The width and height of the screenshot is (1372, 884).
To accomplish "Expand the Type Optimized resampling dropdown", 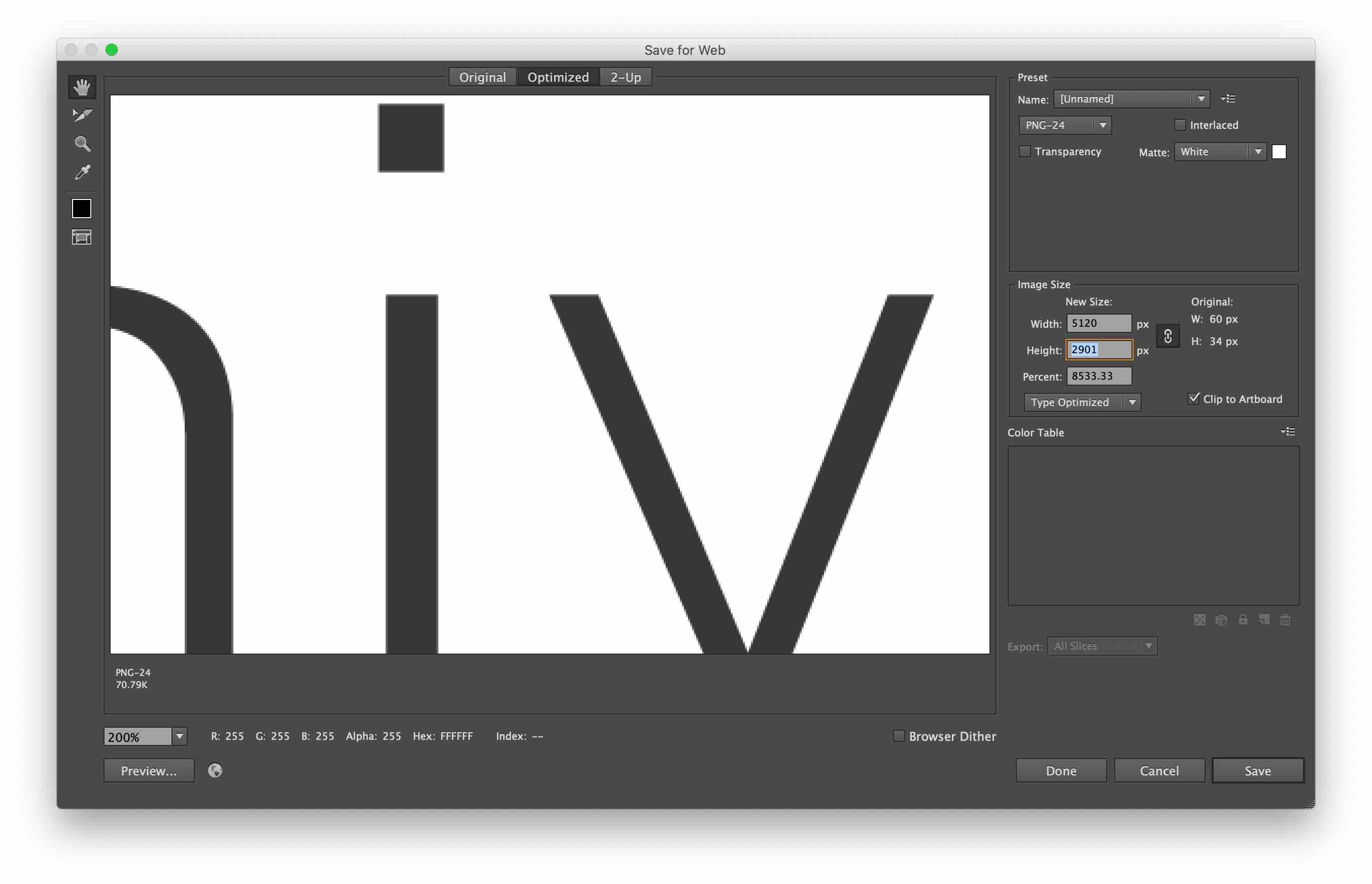I will 1082,402.
